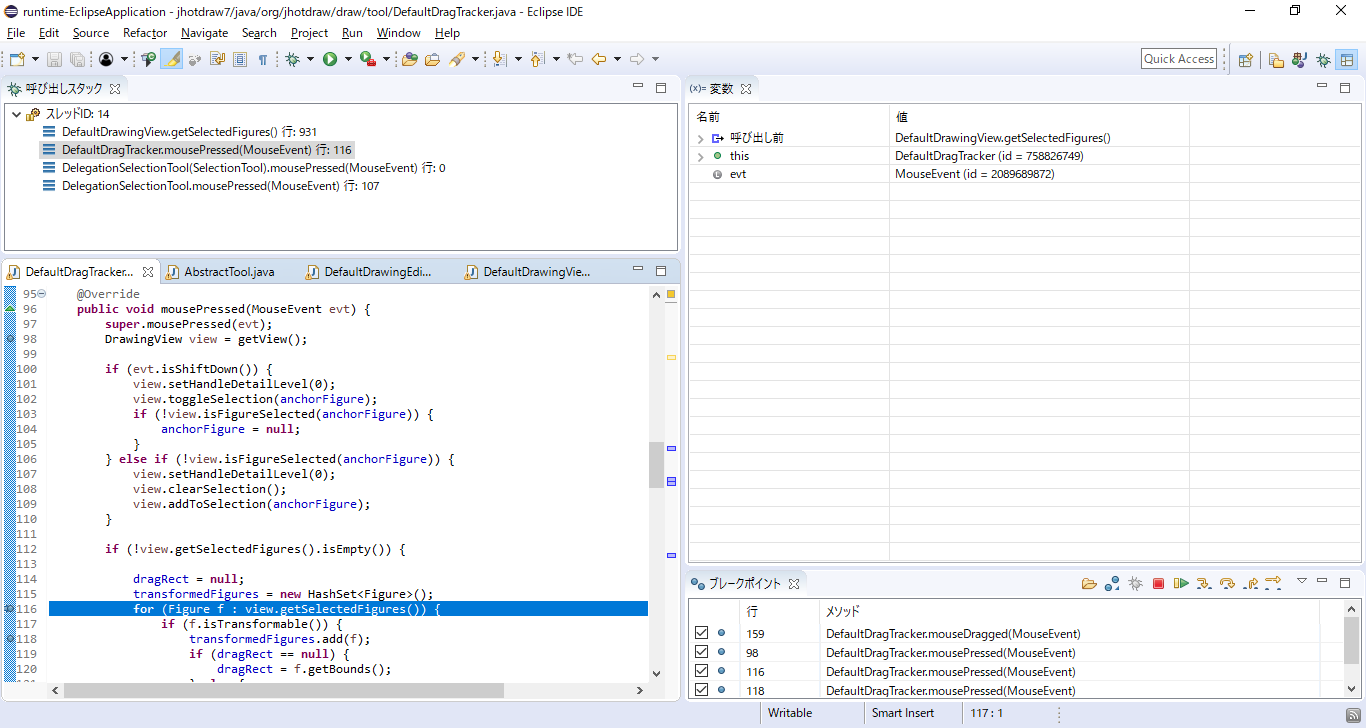
Task: Click Show Whitespace Characters pilcrow icon
Action: click(x=263, y=59)
